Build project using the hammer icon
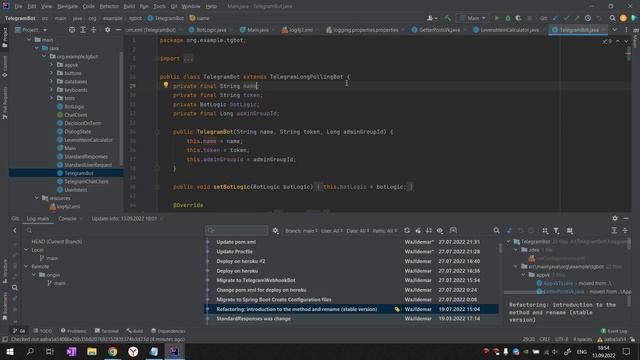This screenshot has height=360, width=640. 448,18
